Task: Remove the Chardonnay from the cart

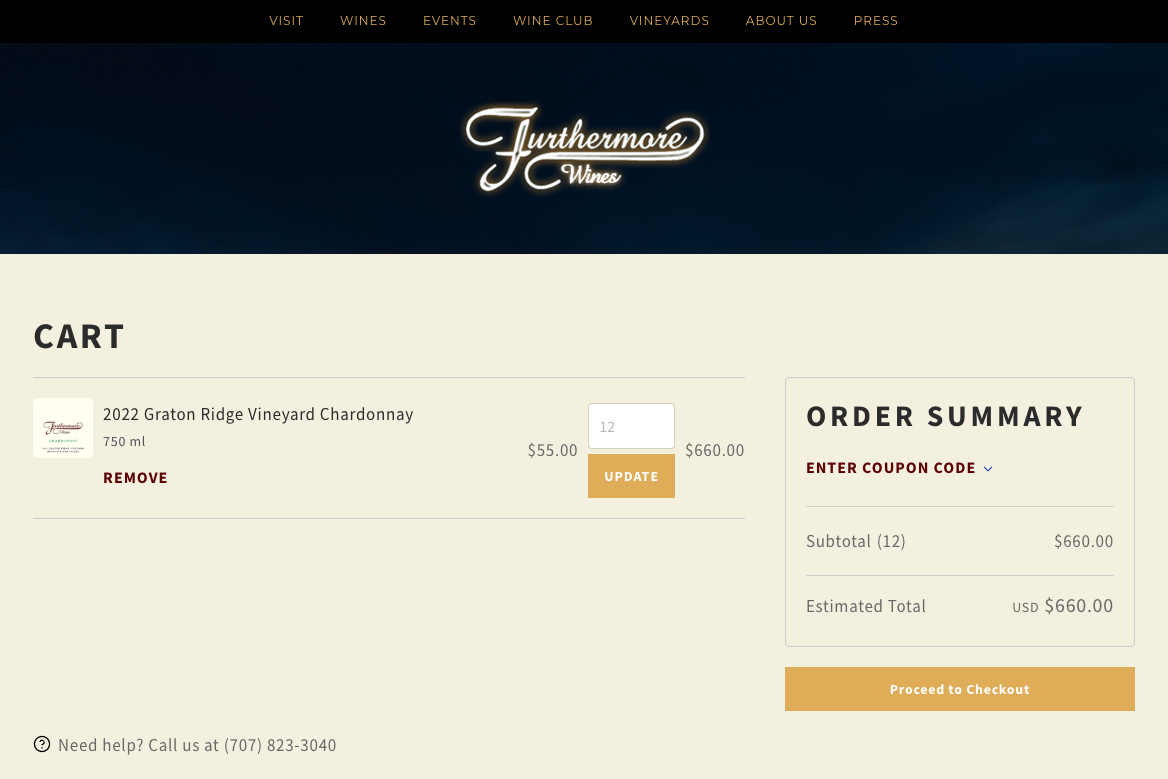Action: tap(135, 478)
